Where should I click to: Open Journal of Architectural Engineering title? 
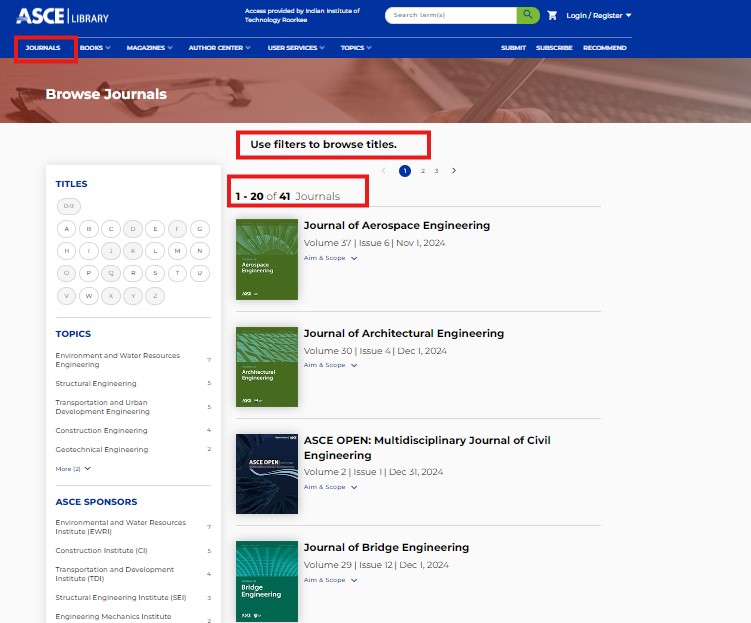(x=403, y=333)
